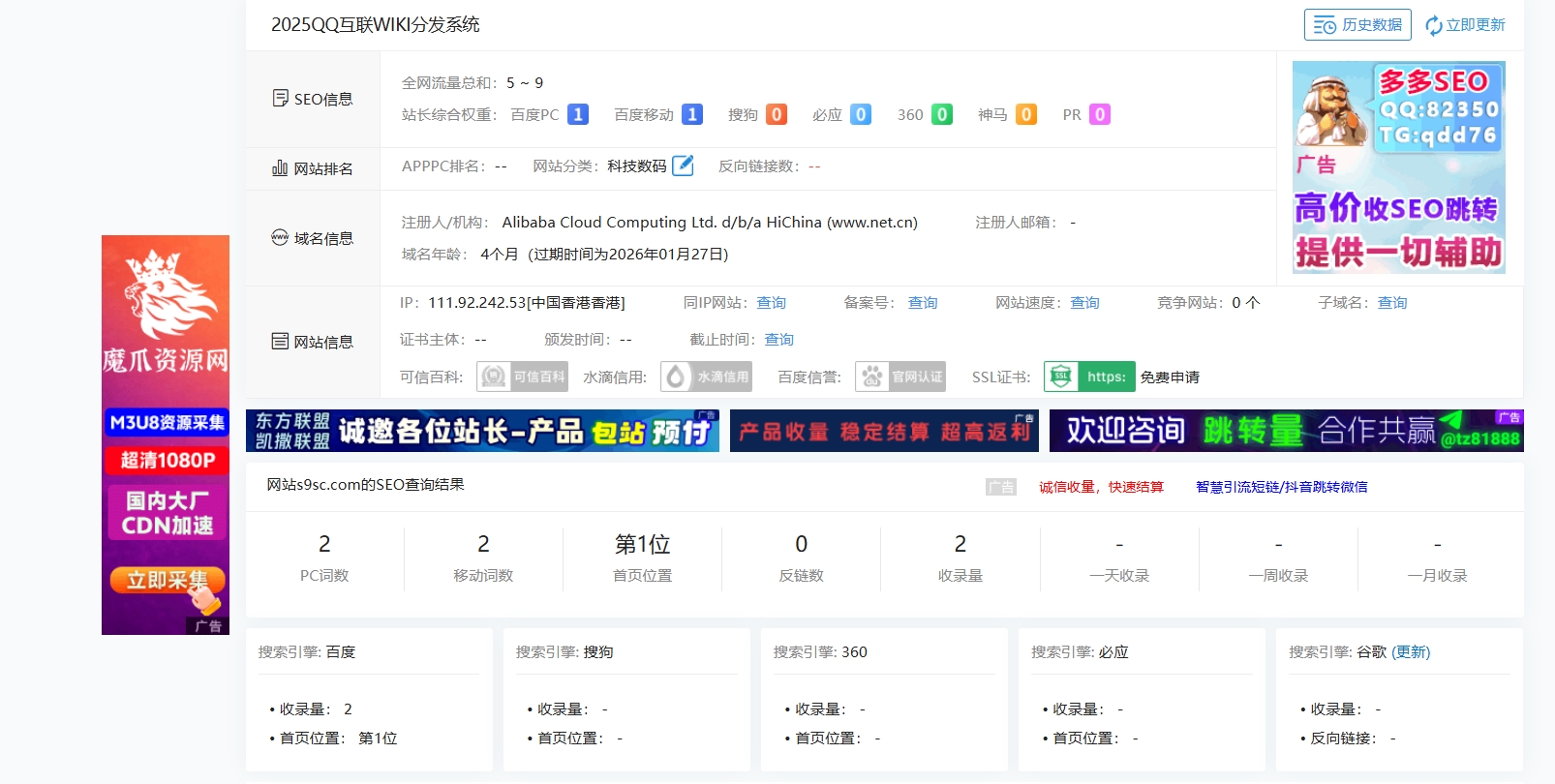The height and width of the screenshot is (784, 1555).
Task: Click the PC词数 stat value
Action: click(x=324, y=544)
